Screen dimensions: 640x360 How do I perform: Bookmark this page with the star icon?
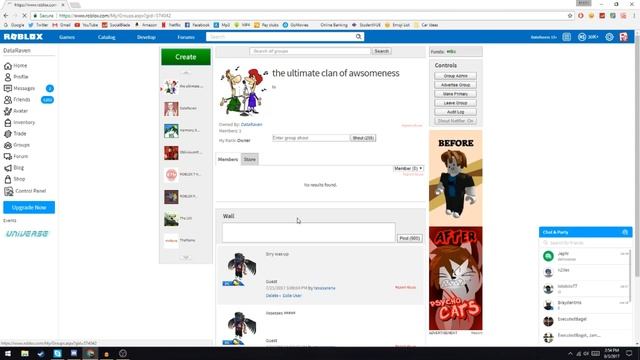(570, 16)
